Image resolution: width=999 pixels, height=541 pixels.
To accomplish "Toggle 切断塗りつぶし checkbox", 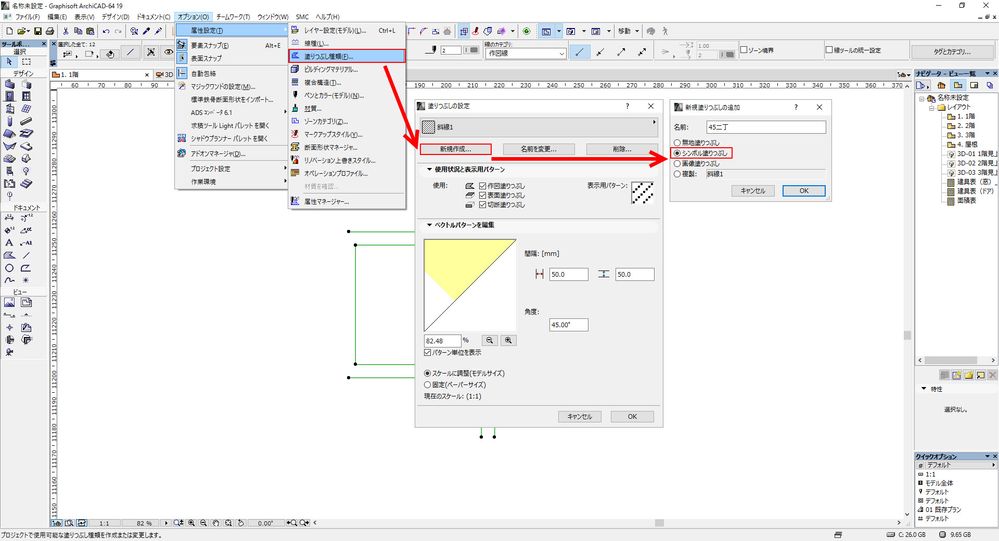I will pos(482,205).
